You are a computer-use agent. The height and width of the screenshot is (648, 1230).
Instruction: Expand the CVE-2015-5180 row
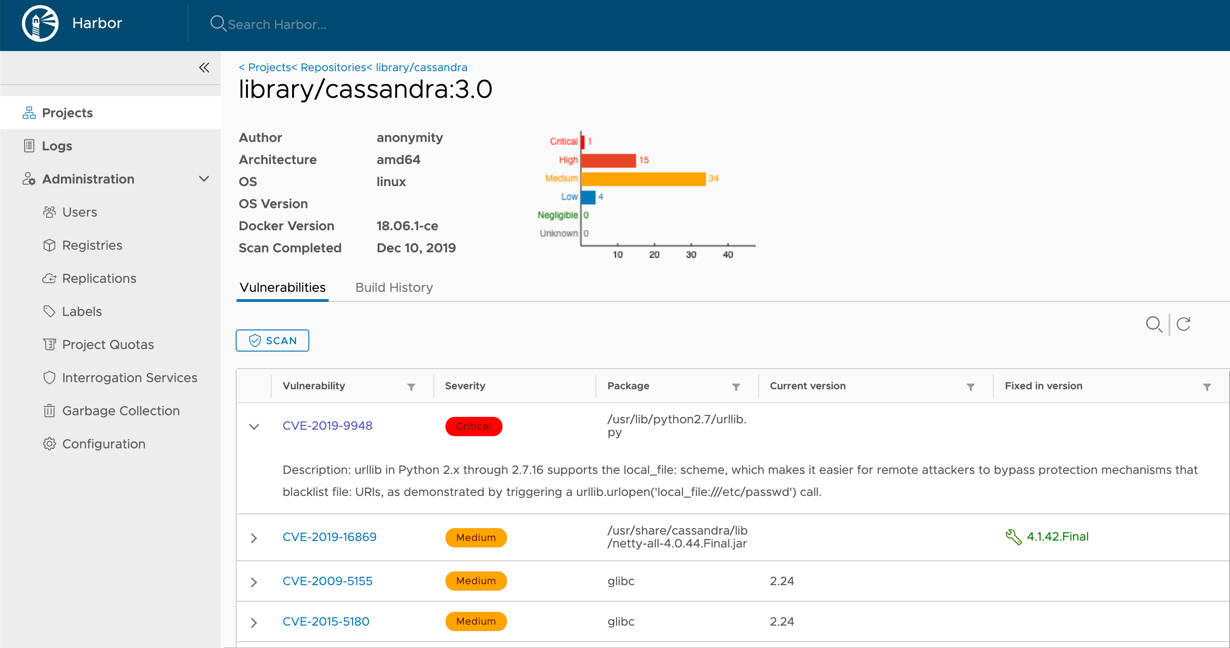pyautogui.click(x=254, y=623)
